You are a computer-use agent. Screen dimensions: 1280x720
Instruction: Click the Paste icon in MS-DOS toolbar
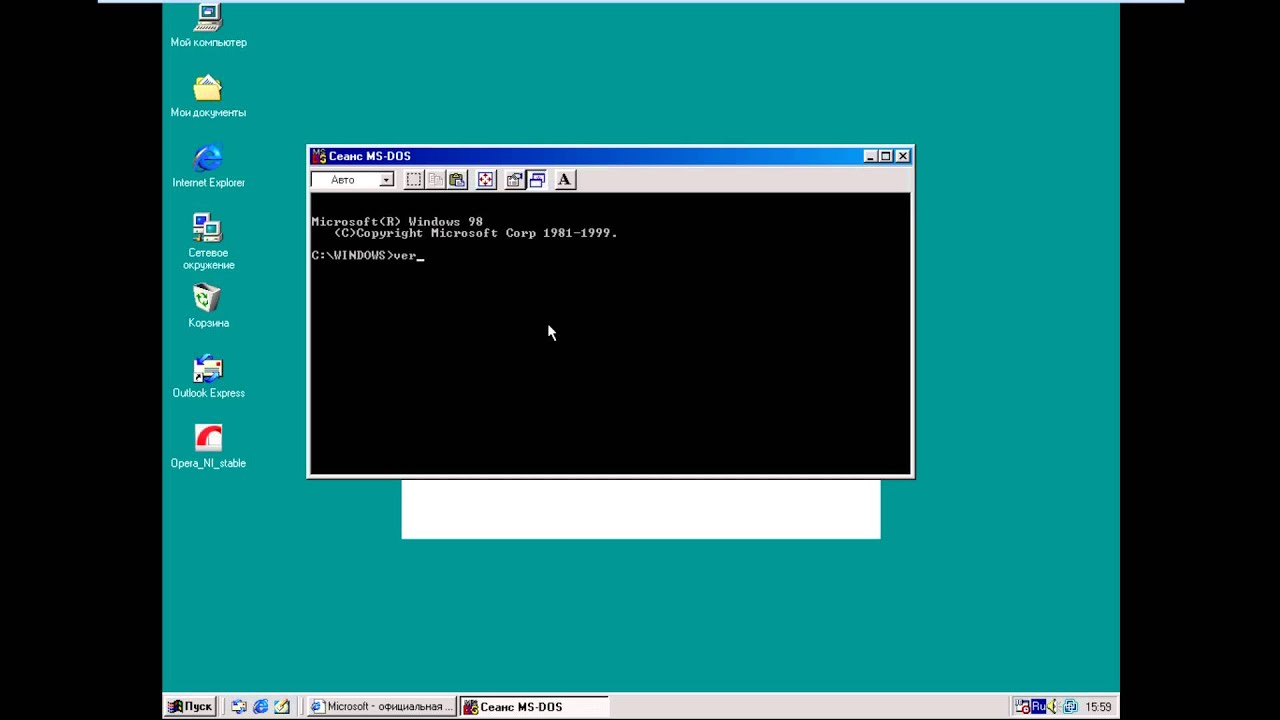point(457,180)
